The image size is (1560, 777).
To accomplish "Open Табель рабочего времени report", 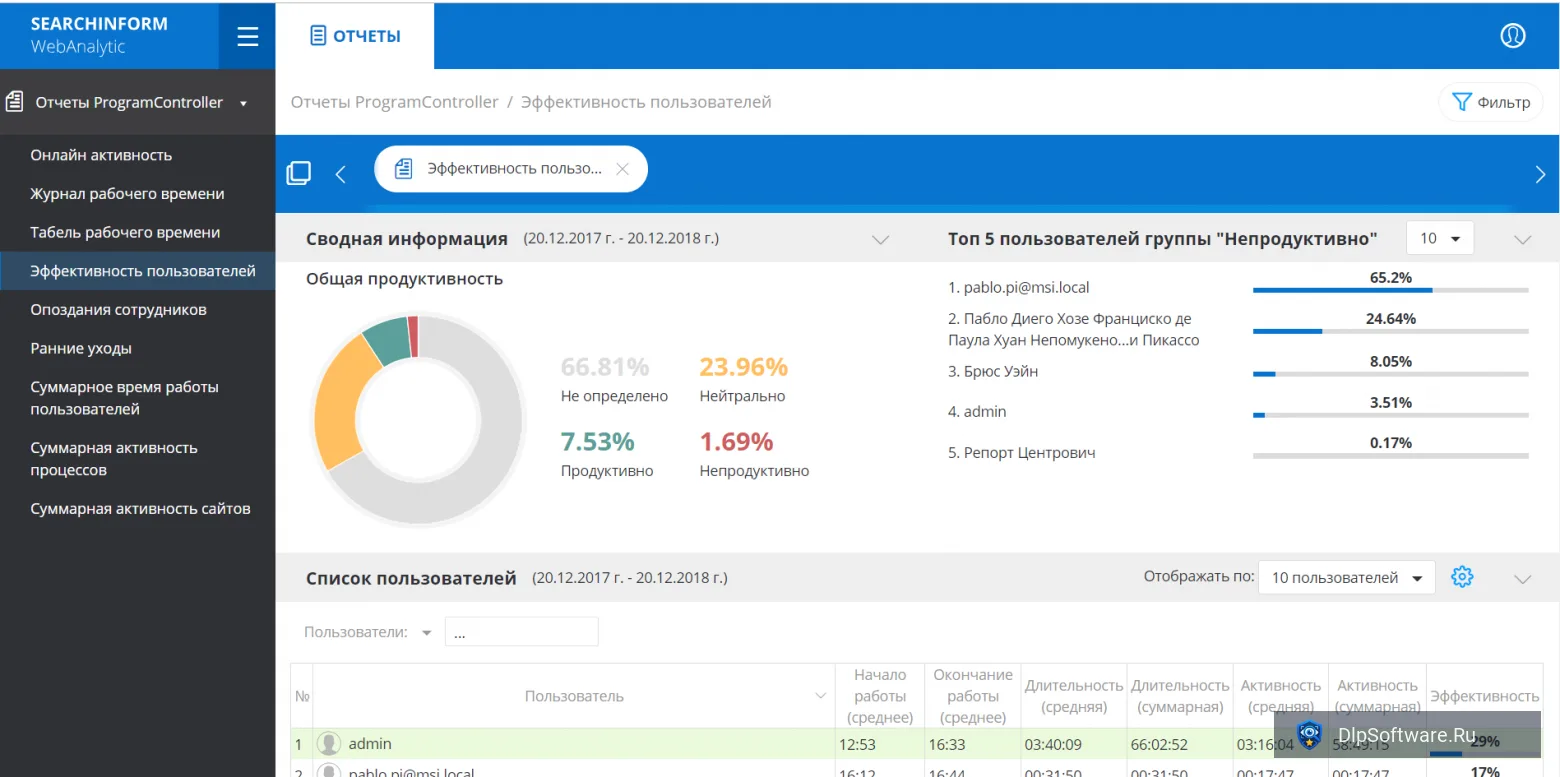I will pyautogui.click(x=125, y=232).
